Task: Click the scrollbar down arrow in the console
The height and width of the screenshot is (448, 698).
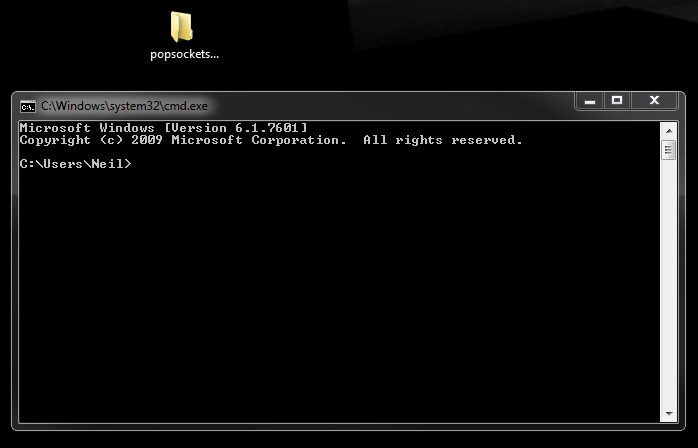Action: [669, 414]
